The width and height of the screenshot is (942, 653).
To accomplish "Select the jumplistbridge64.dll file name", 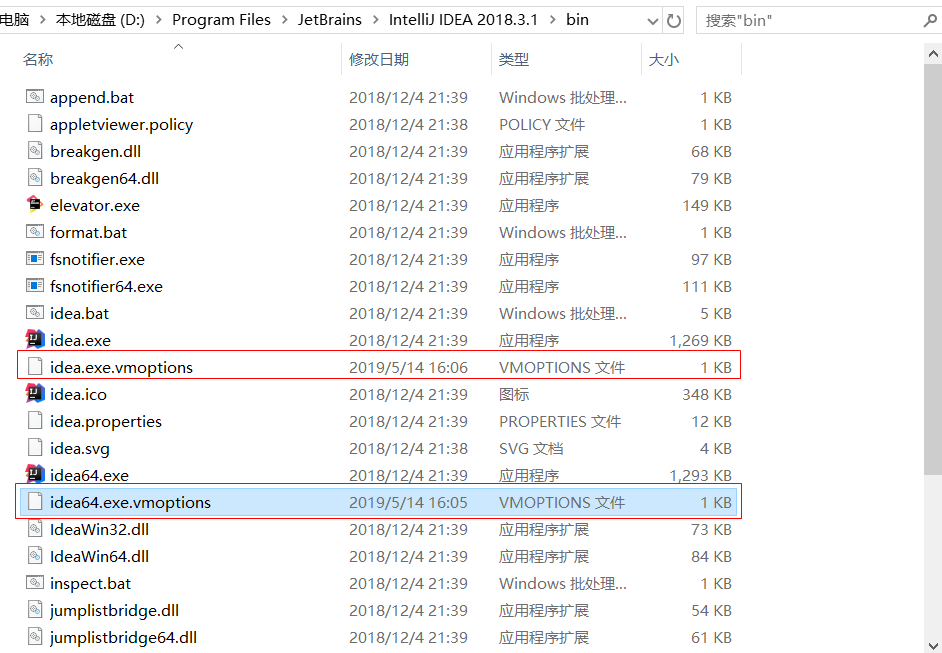I will click(x=124, y=638).
